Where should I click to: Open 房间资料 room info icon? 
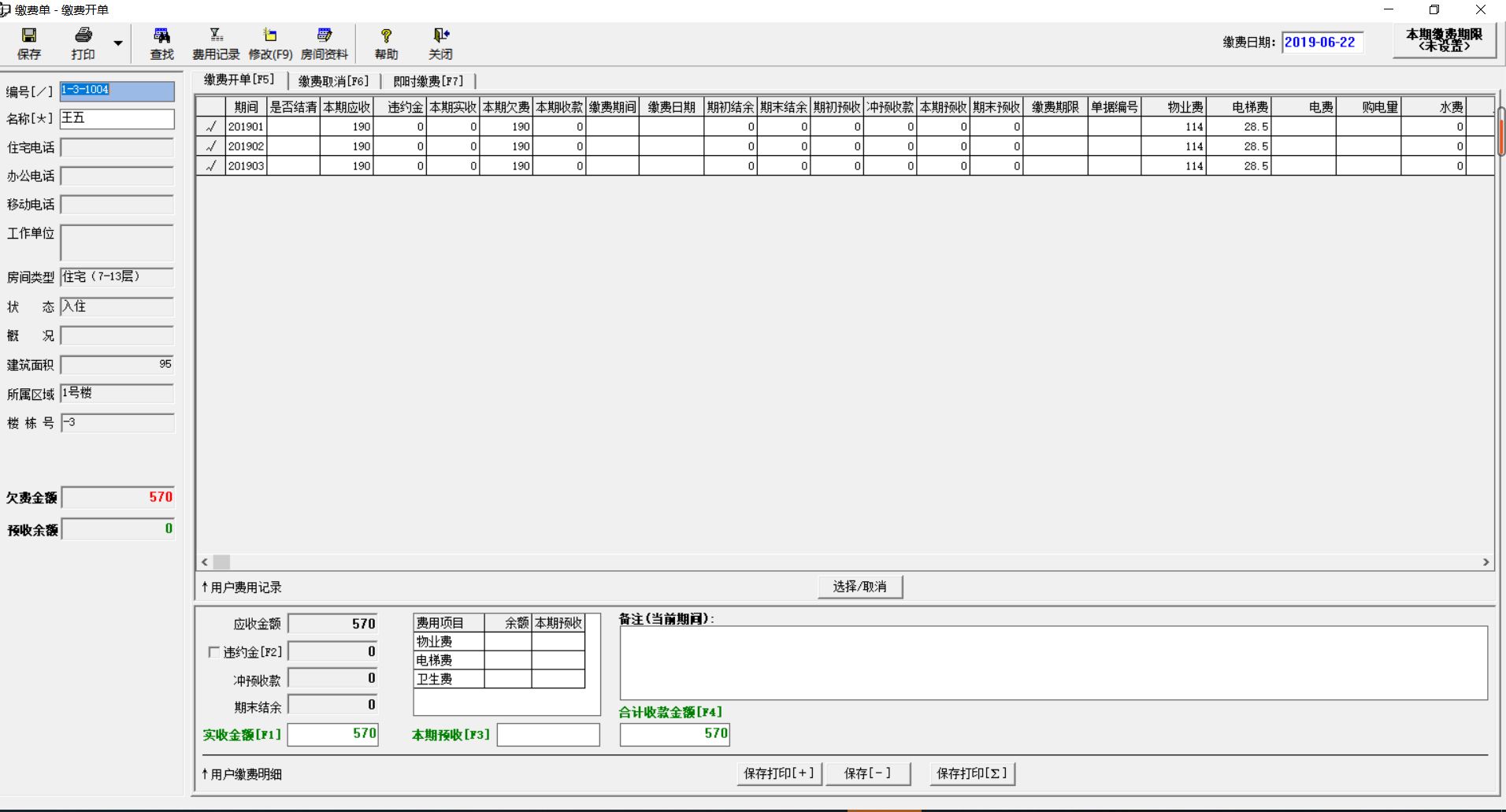tap(324, 43)
